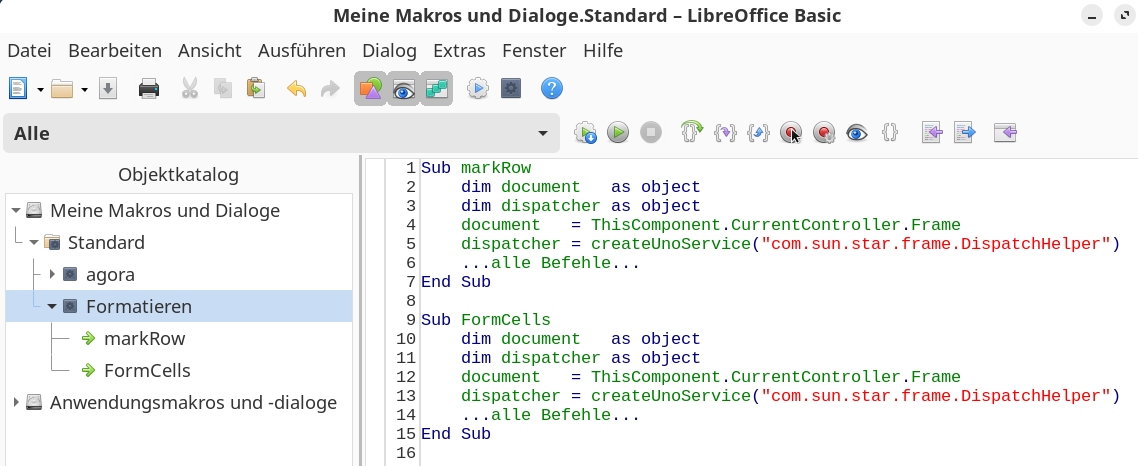Toggle the Breakpoint on/off button
Screen dimensions: 1138x466
pyautogui.click(x=791, y=133)
